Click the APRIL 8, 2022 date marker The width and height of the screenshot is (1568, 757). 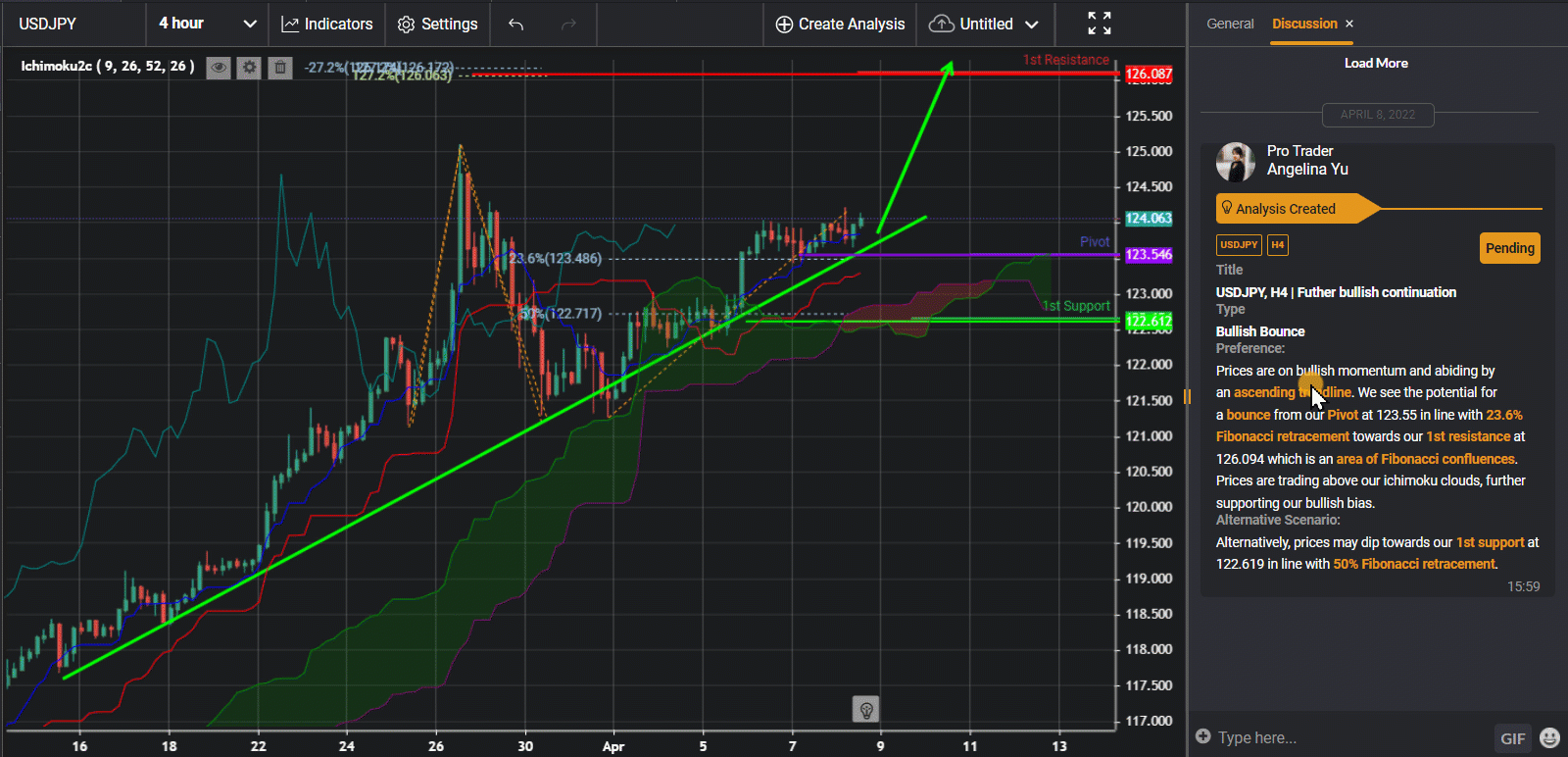[x=1378, y=115]
